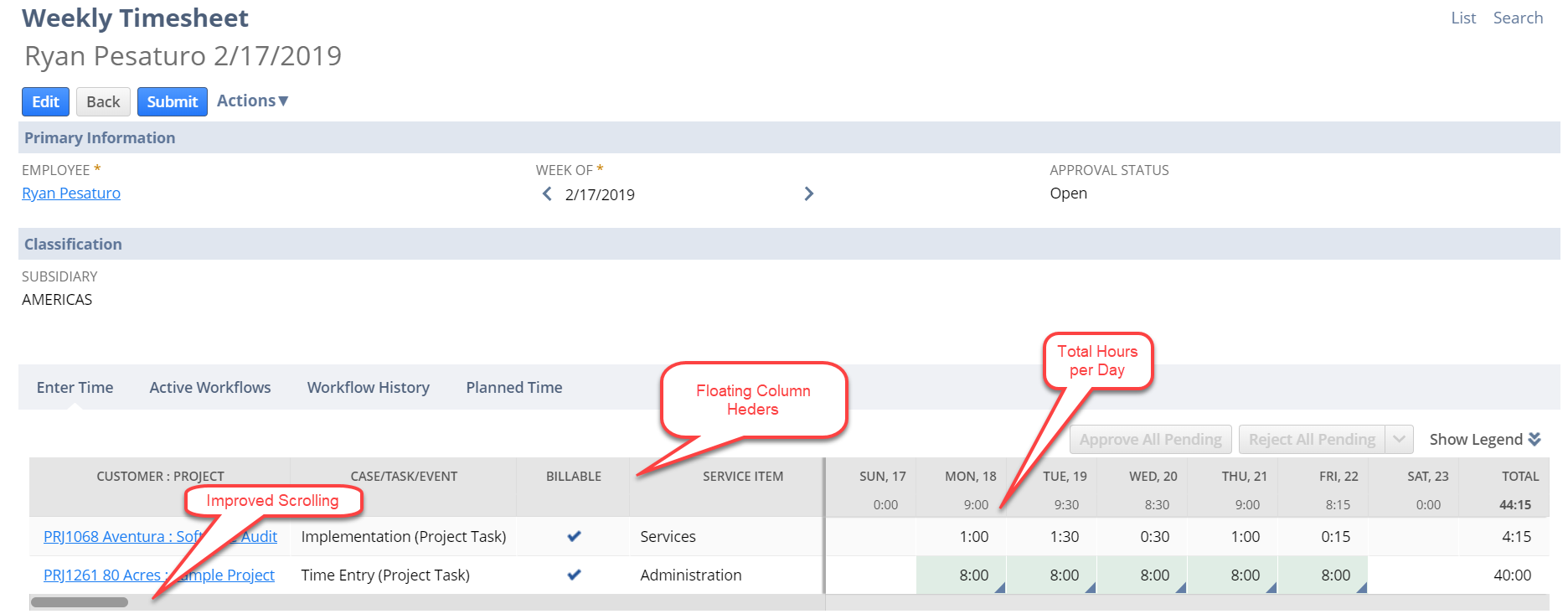
Task: Go to the next week arrow
Action: [x=808, y=194]
